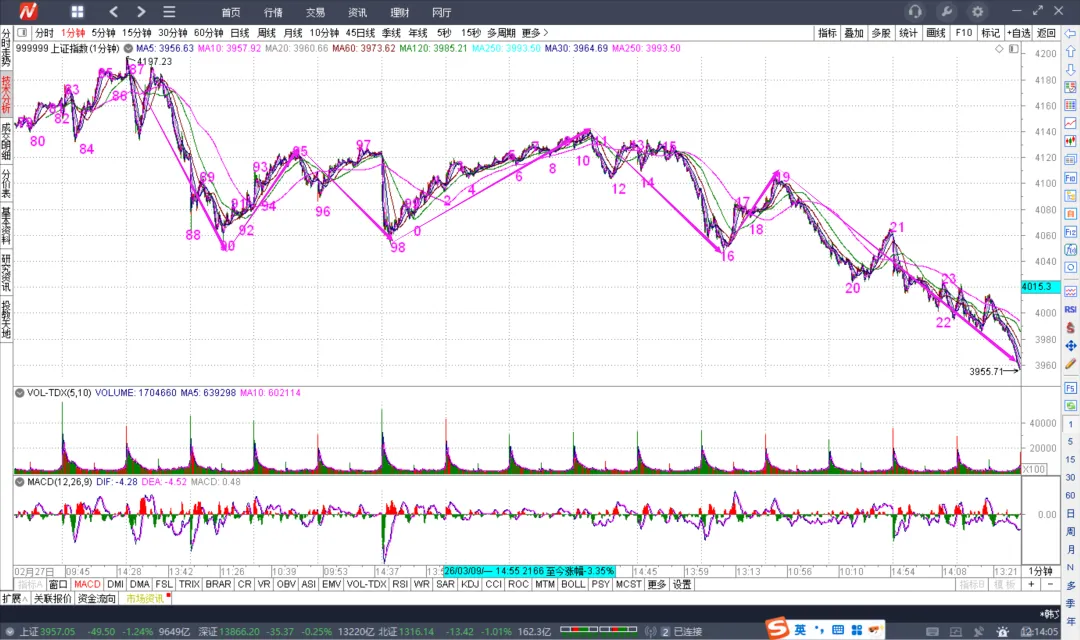Expand 更多 indicators in bottom indicator bar
The image size is (1080, 640).
point(656,584)
